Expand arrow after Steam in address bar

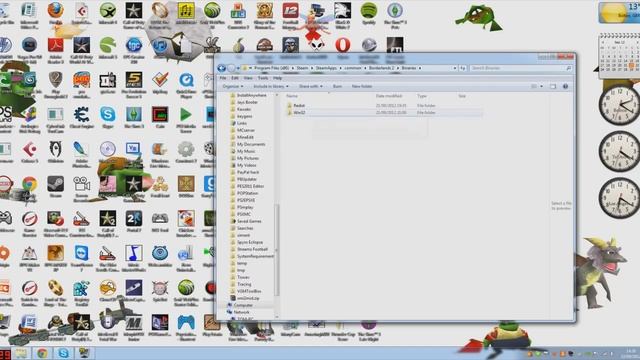point(311,68)
